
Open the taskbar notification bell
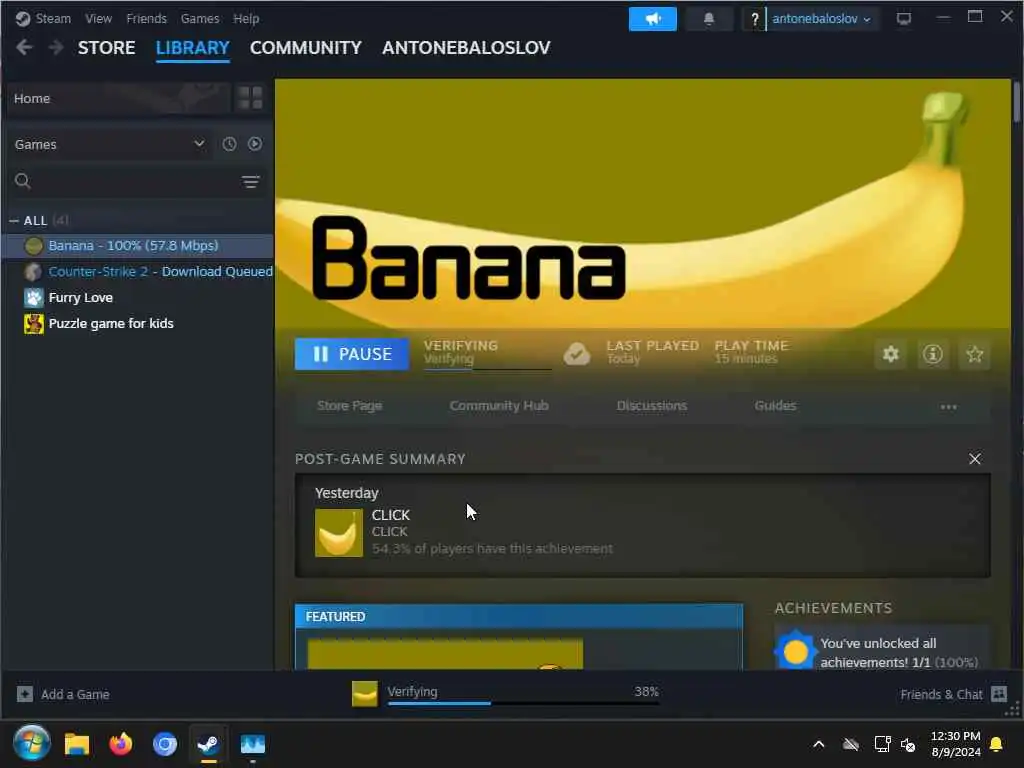click(x=997, y=744)
